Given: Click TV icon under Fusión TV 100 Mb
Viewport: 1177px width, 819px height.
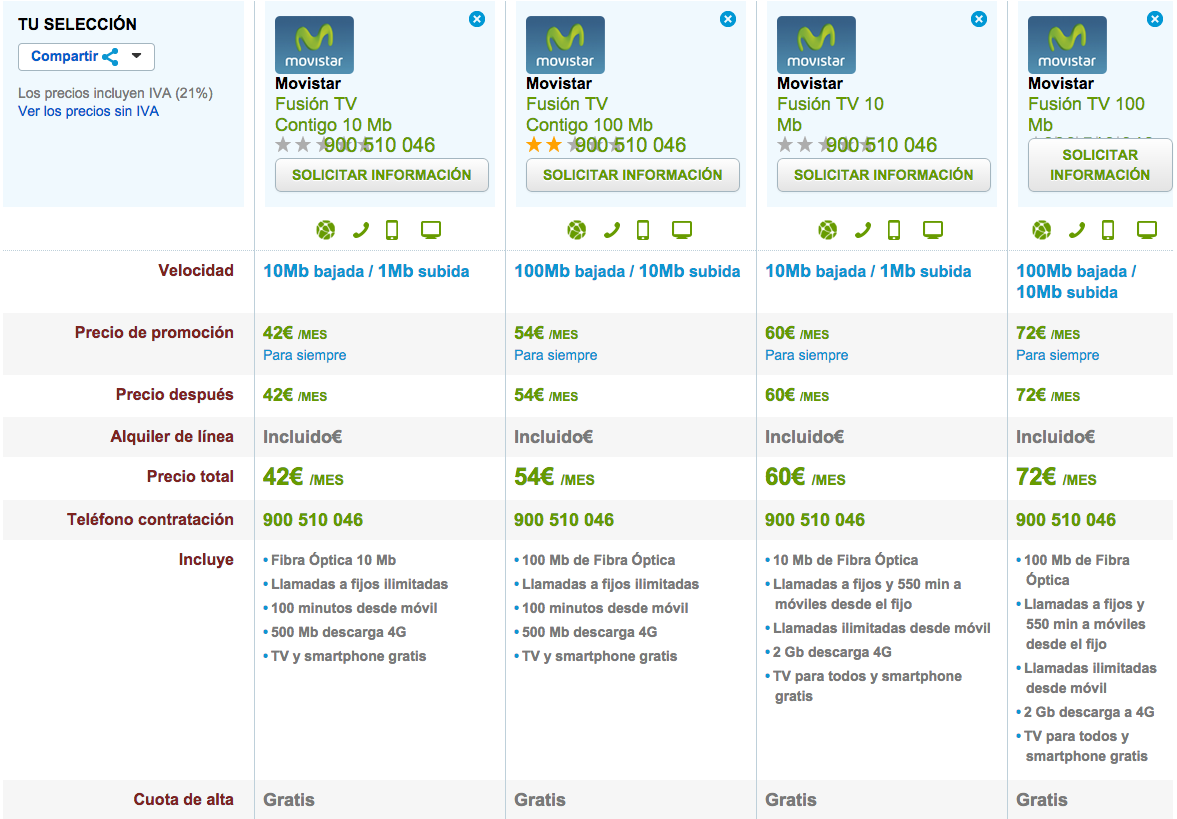Looking at the screenshot, I should 1147,230.
